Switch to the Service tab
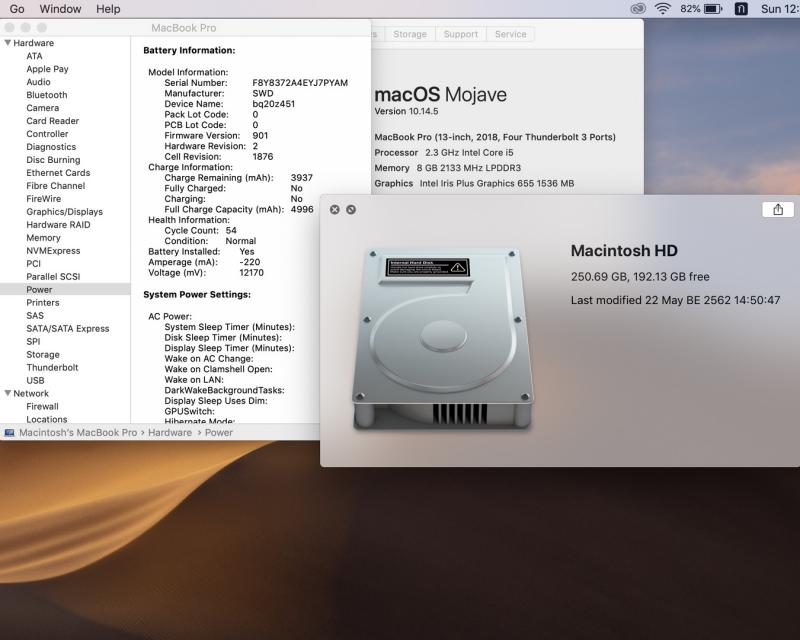Viewport: 800px width, 640px height. click(x=510, y=34)
